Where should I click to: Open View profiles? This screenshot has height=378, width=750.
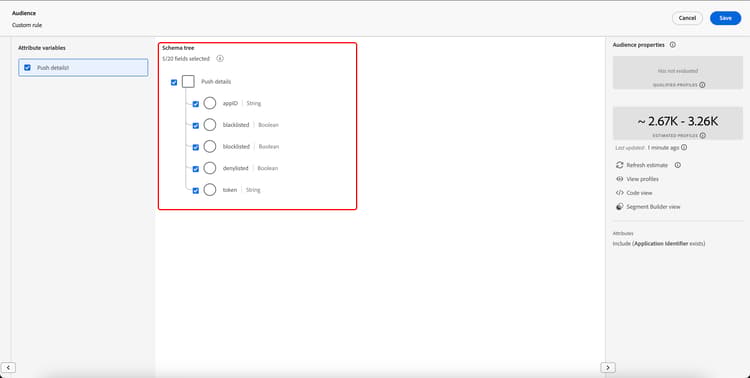[642, 179]
